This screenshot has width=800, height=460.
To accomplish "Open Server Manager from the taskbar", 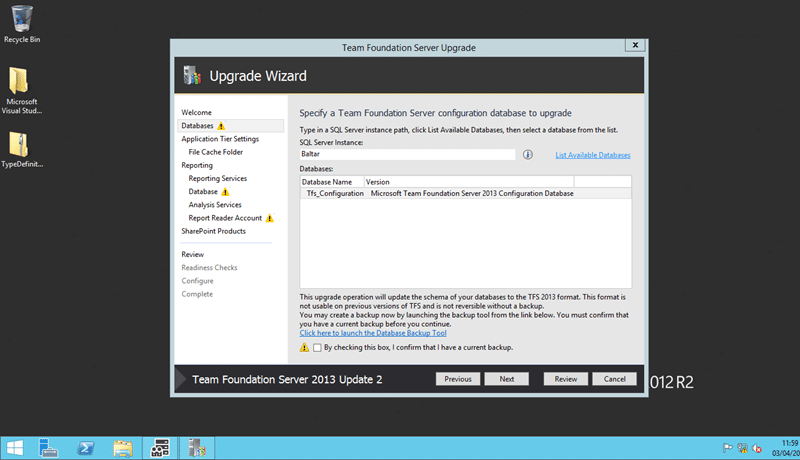I will point(48,448).
